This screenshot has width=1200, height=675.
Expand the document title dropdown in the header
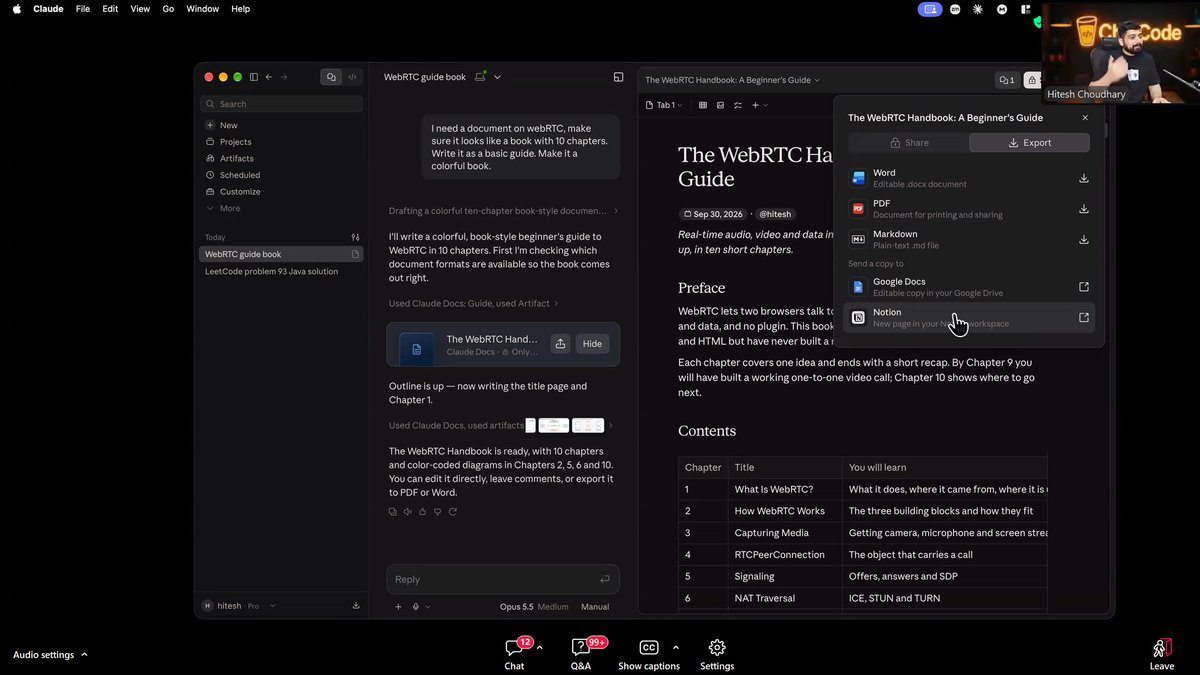point(817,80)
